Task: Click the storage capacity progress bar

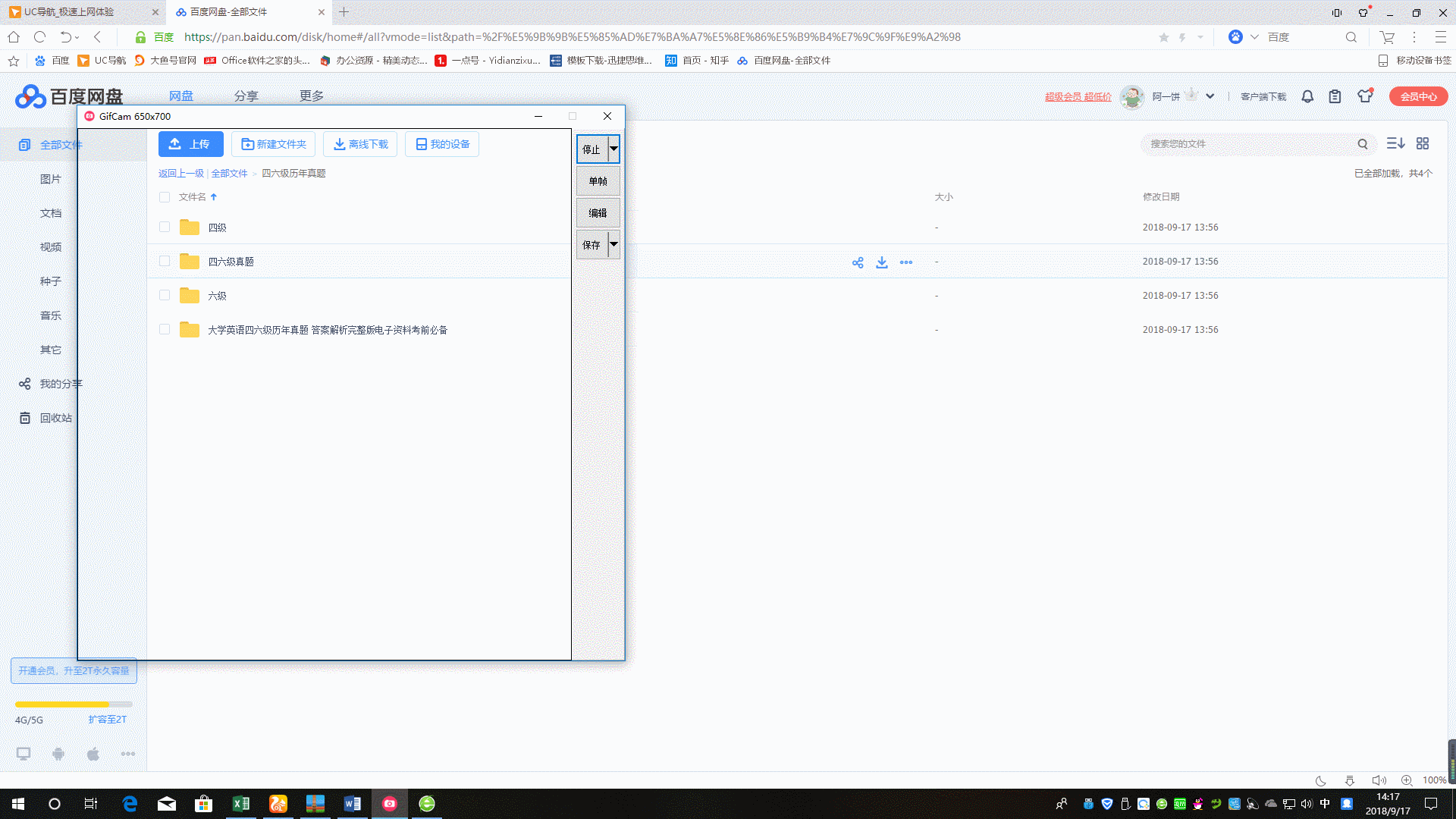Action: coord(74,704)
